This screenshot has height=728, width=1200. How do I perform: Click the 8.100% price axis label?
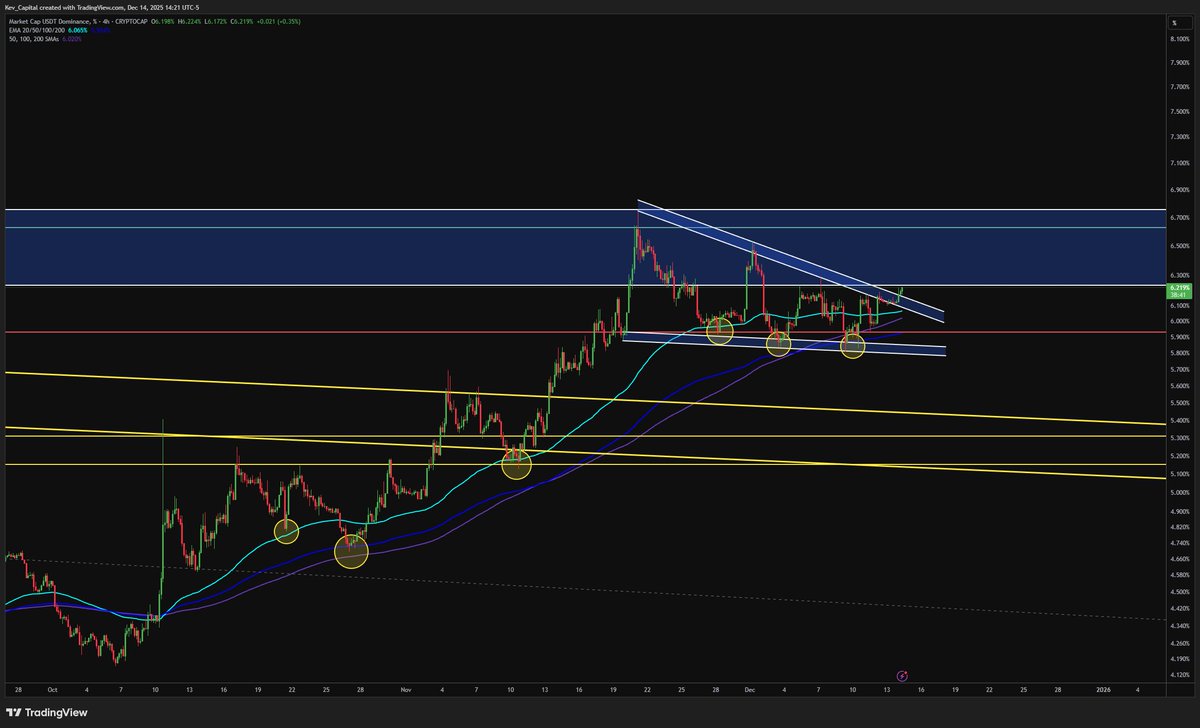tap(1178, 39)
